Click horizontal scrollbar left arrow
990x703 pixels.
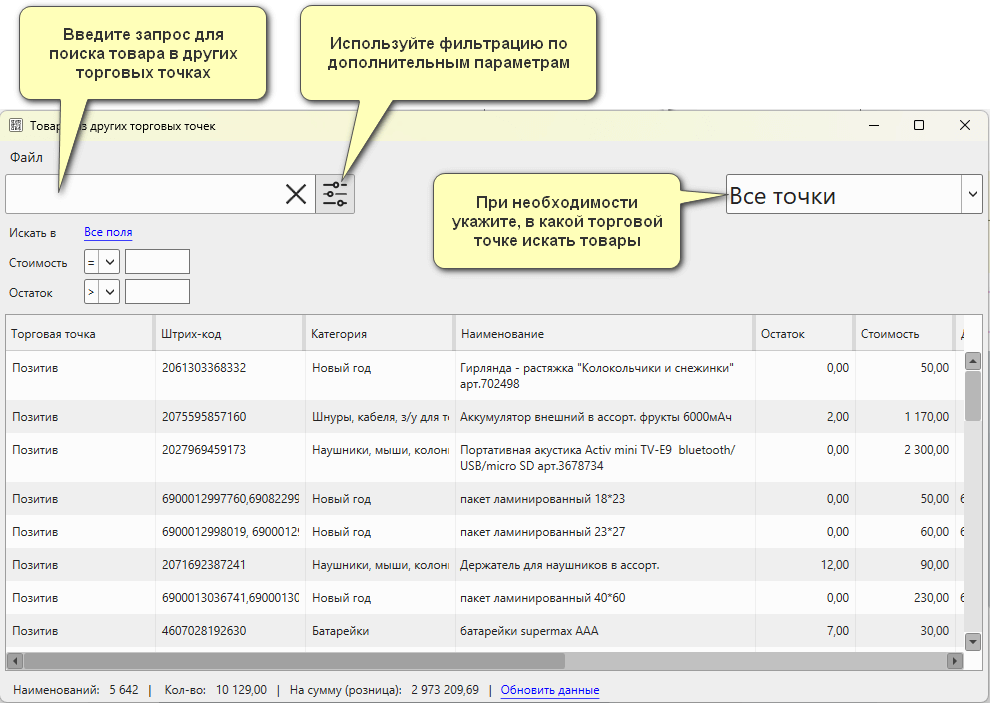(x=15, y=661)
